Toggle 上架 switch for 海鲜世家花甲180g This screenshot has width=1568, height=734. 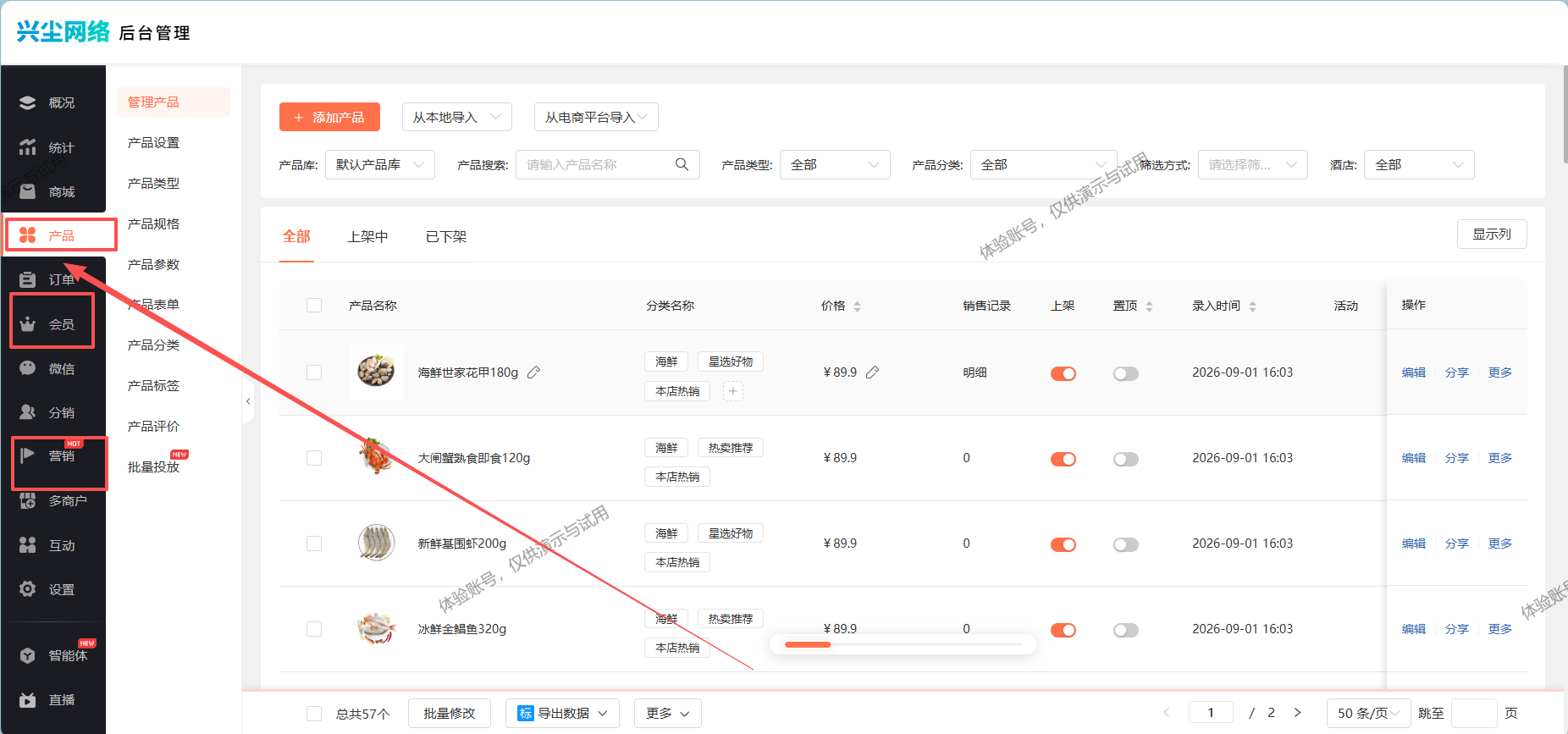pos(1063,373)
